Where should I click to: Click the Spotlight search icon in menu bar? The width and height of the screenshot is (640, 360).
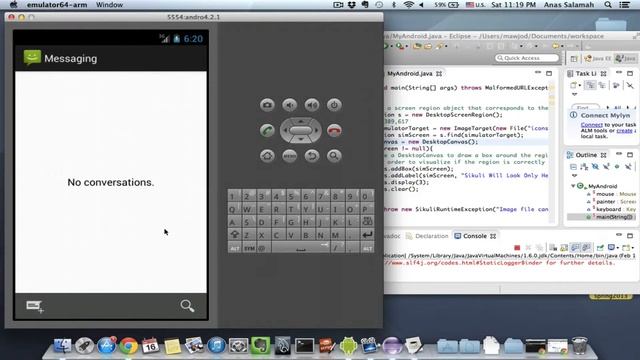click(x=608, y=5)
